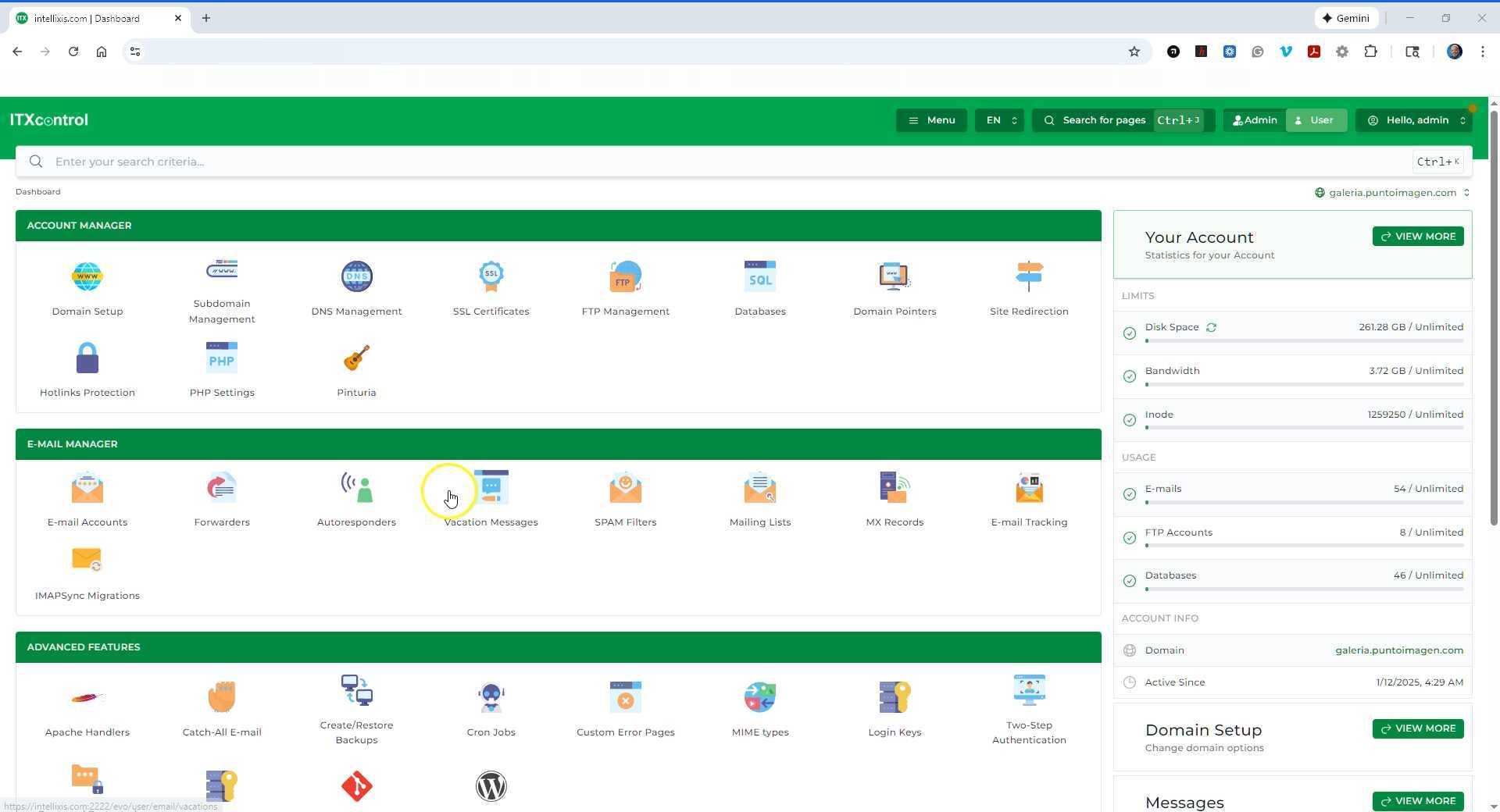
Task: Click the E-mails usage bar
Action: point(1304,503)
